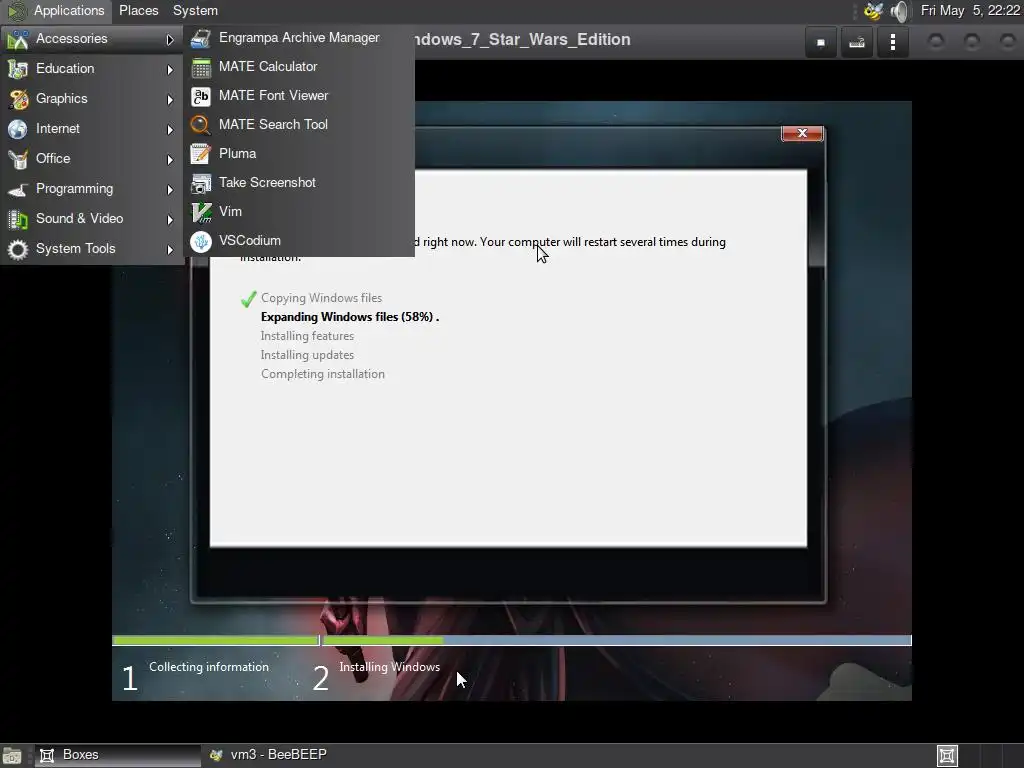Click workspace switcher icon in bottom panel

[947, 756]
